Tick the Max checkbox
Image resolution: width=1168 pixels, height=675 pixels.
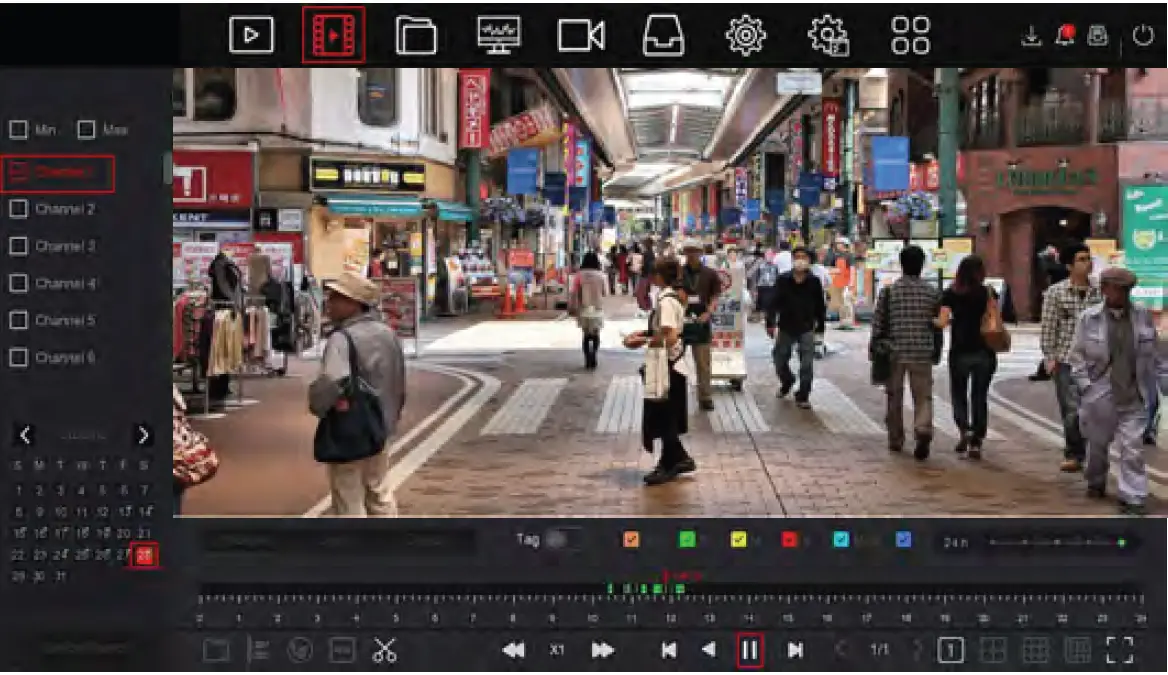(x=86, y=129)
